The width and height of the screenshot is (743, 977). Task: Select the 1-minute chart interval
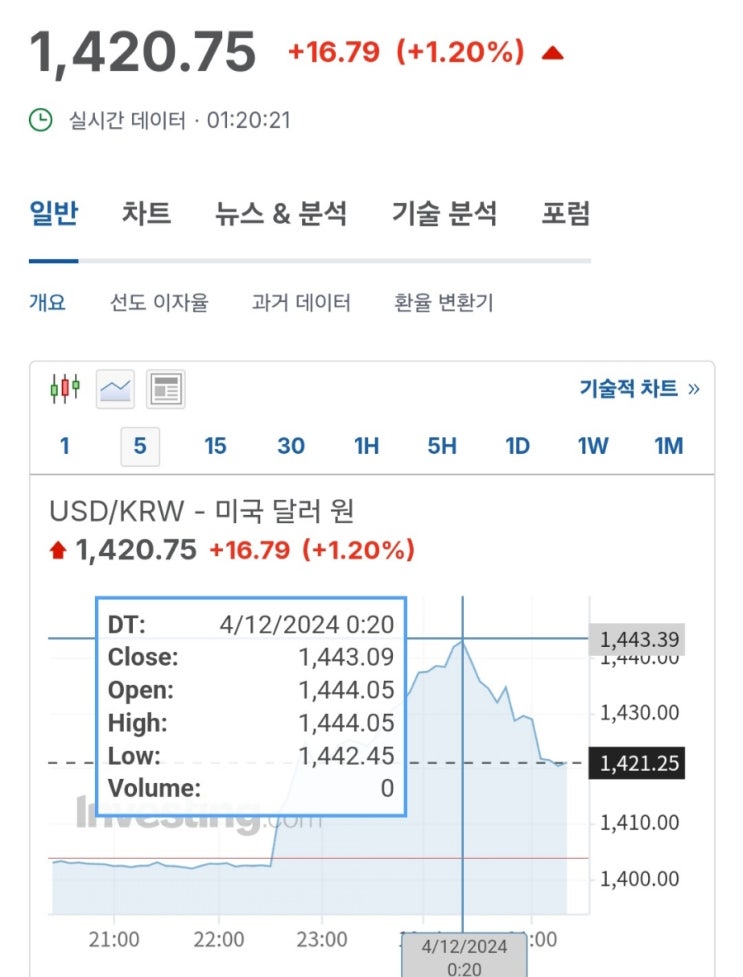(65, 446)
